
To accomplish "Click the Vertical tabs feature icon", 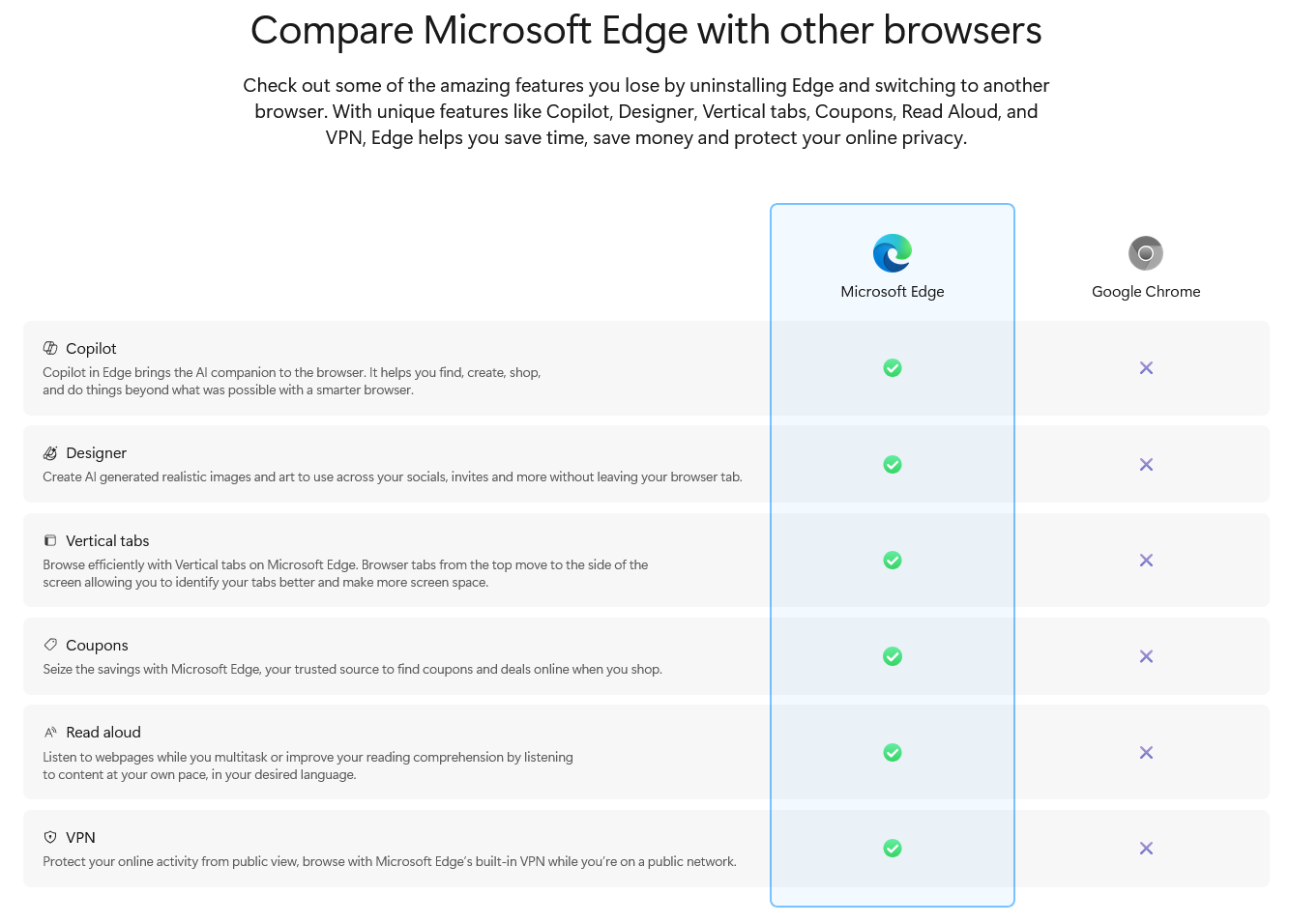I will click(50, 540).
